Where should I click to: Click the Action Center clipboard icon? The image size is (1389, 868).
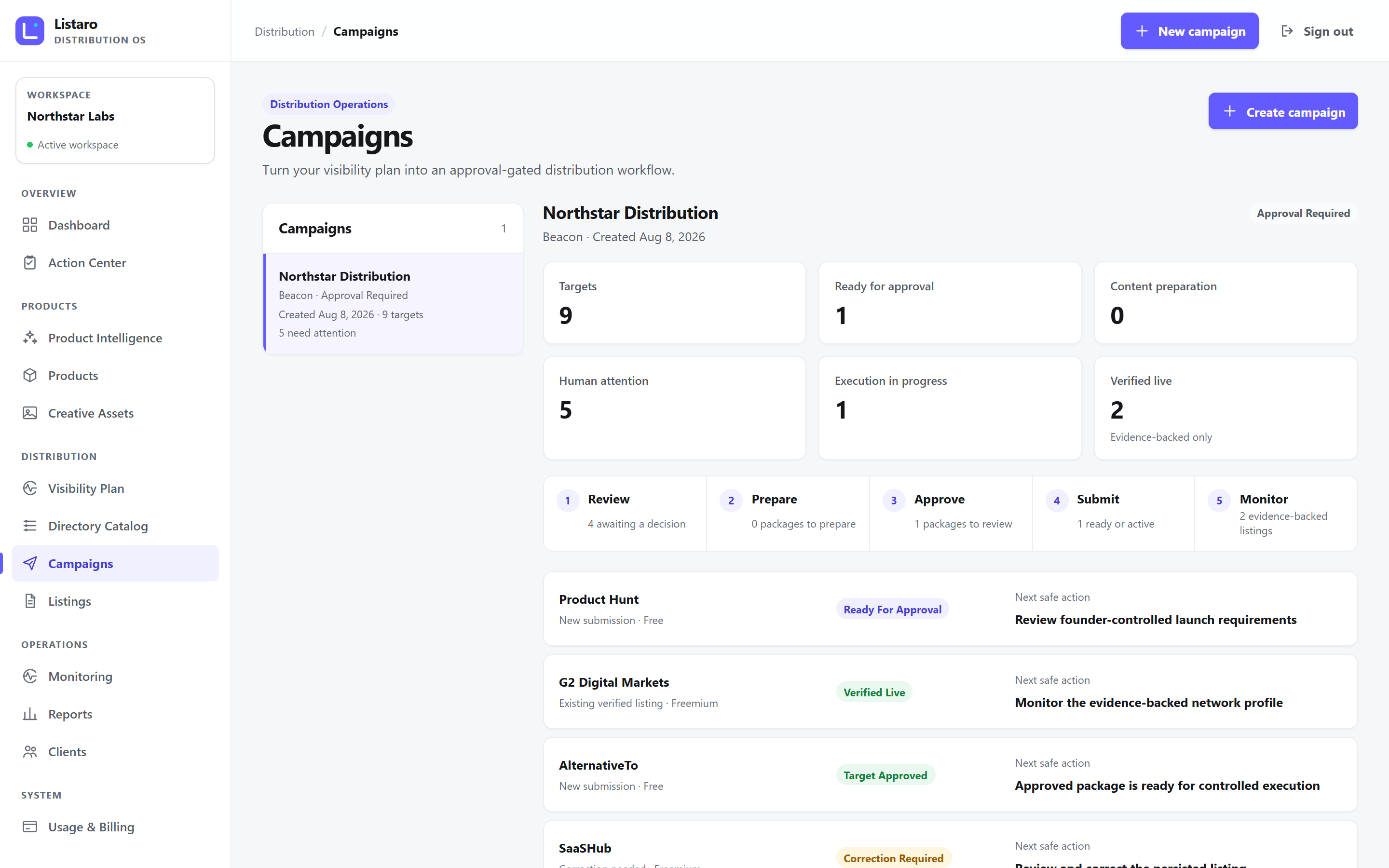[x=30, y=262]
